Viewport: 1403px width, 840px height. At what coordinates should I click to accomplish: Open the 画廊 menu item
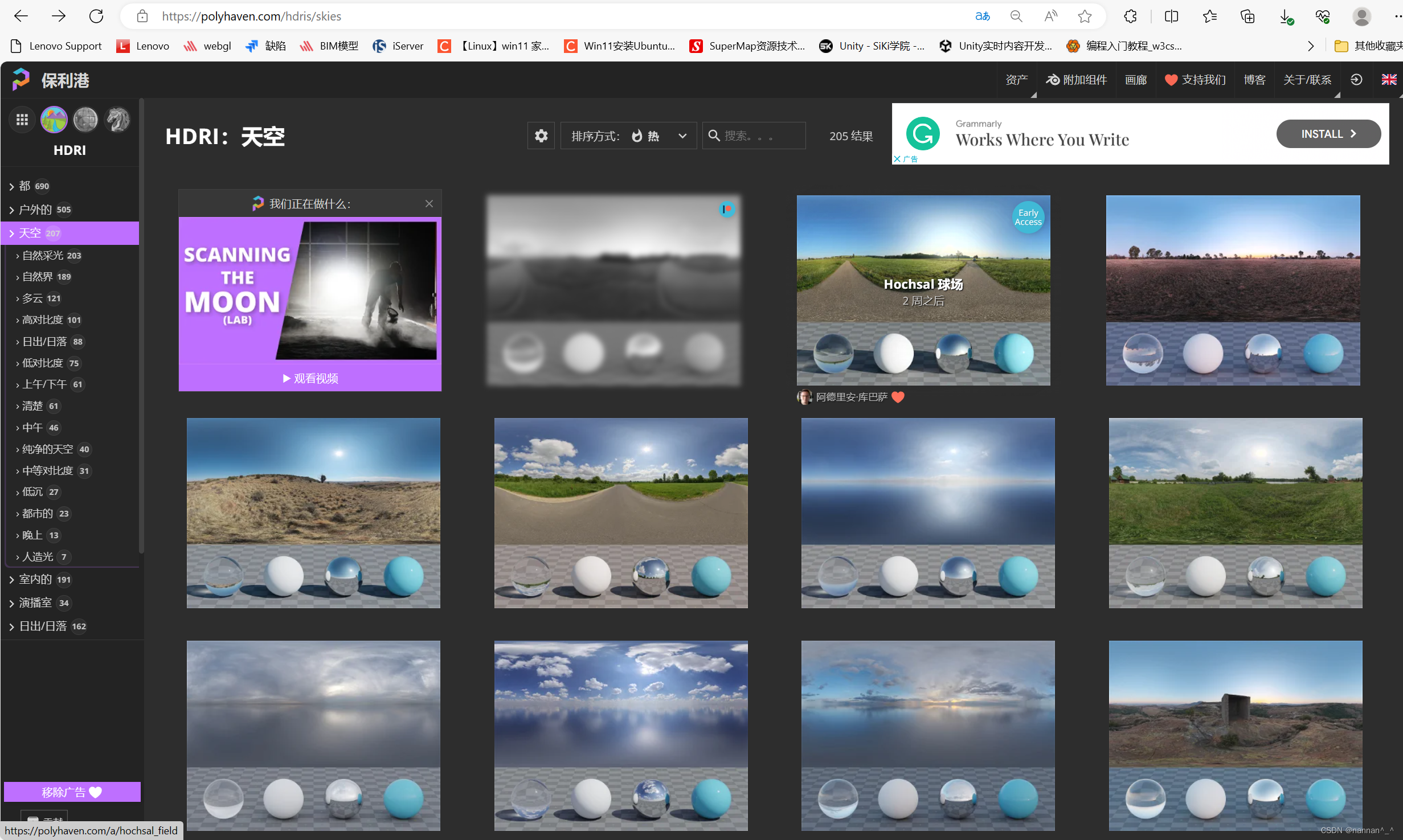(1135, 80)
